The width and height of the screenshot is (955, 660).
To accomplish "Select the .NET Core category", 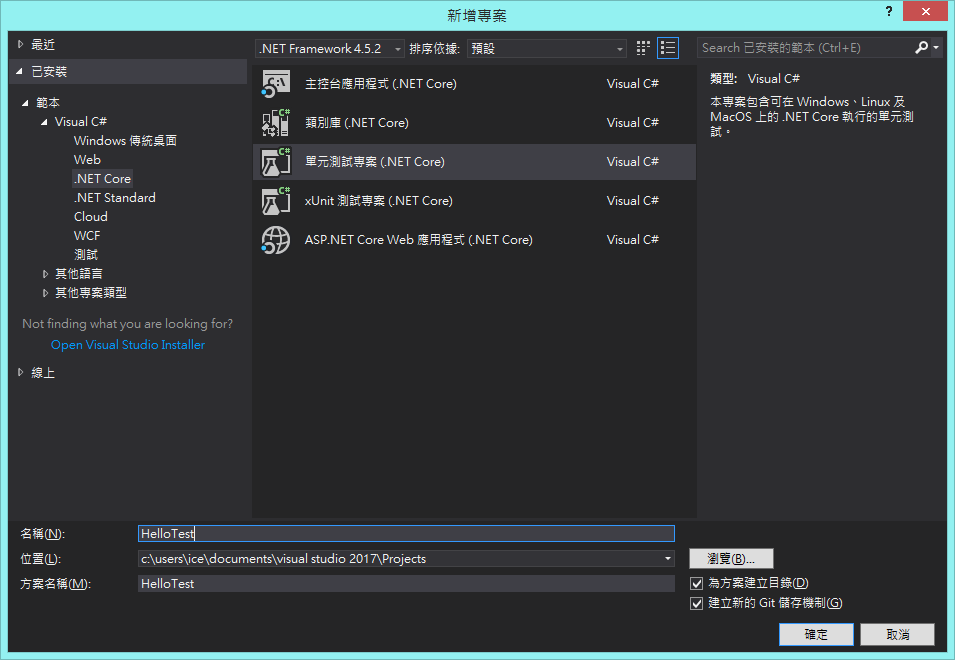I will pos(102,179).
